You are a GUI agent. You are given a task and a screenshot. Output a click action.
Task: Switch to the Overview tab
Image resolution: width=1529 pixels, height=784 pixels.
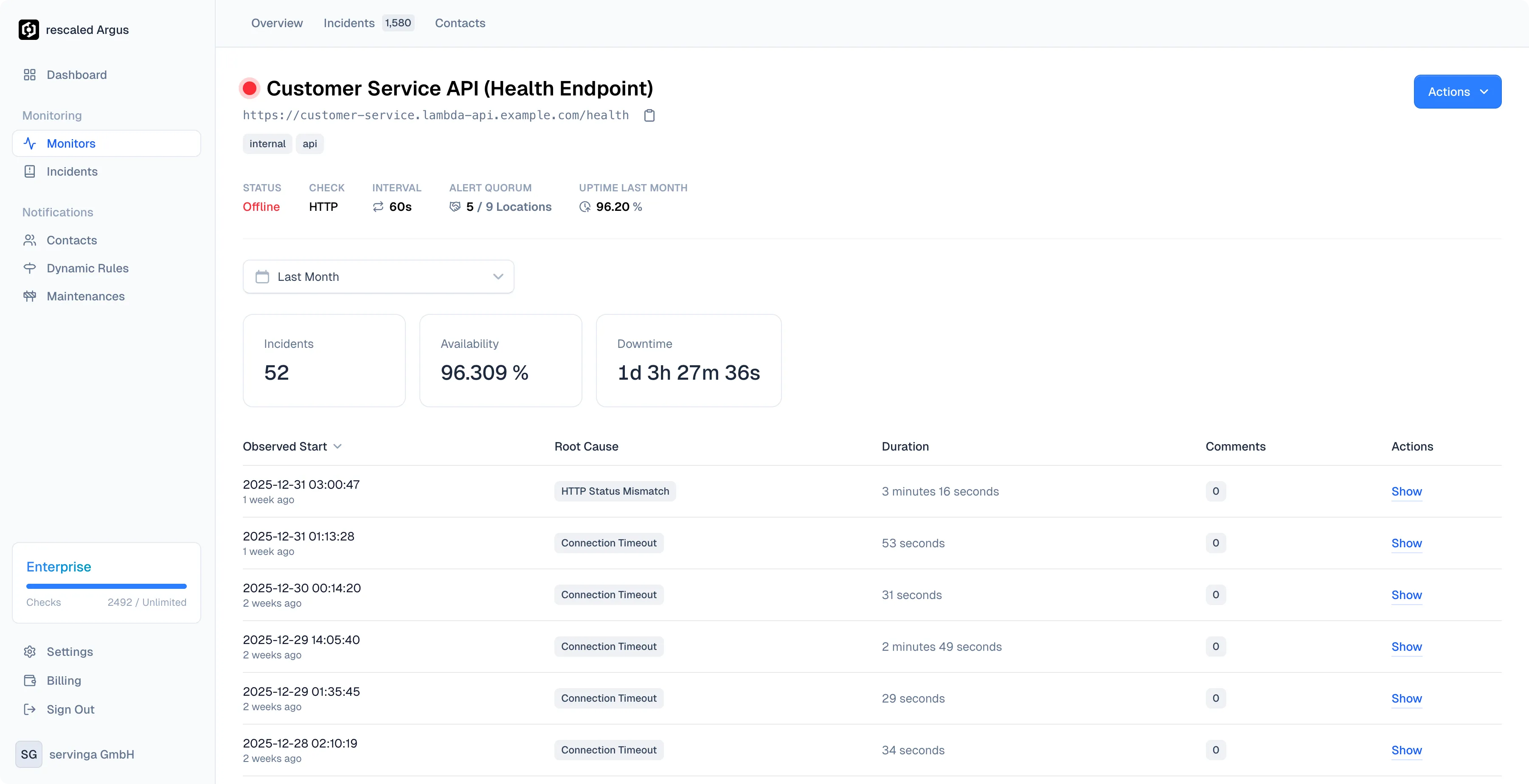(x=277, y=23)
